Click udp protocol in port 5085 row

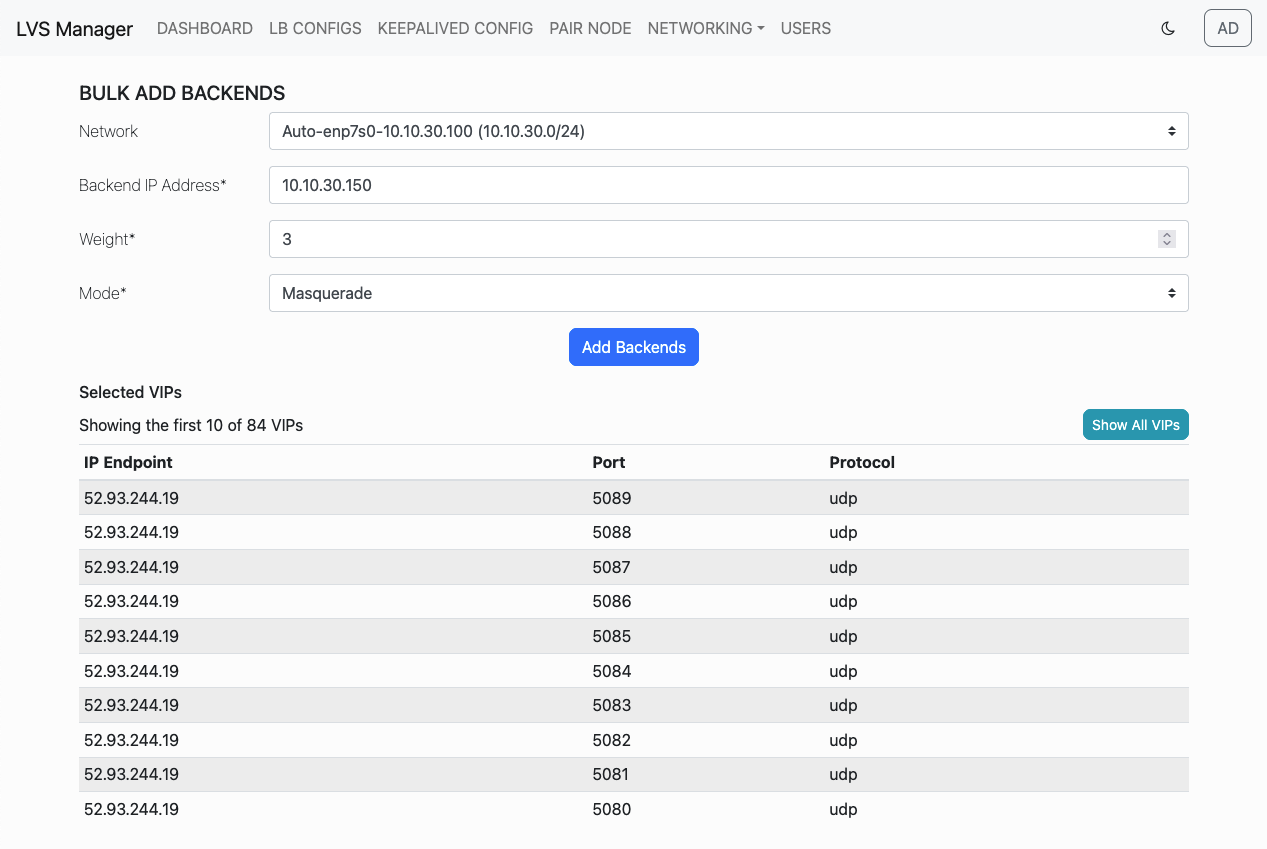click(x=843, y=636)
